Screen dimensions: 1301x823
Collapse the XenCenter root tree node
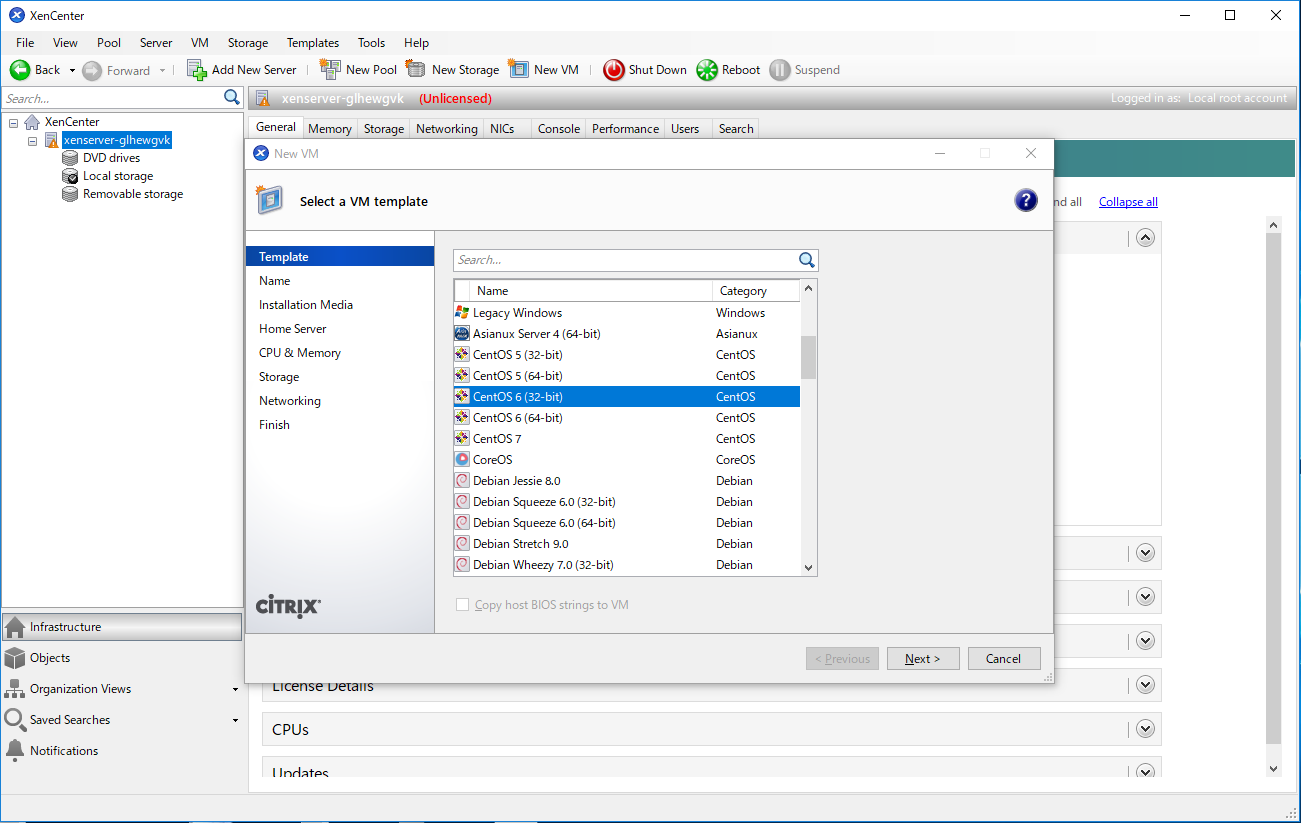tap(14, 122)
